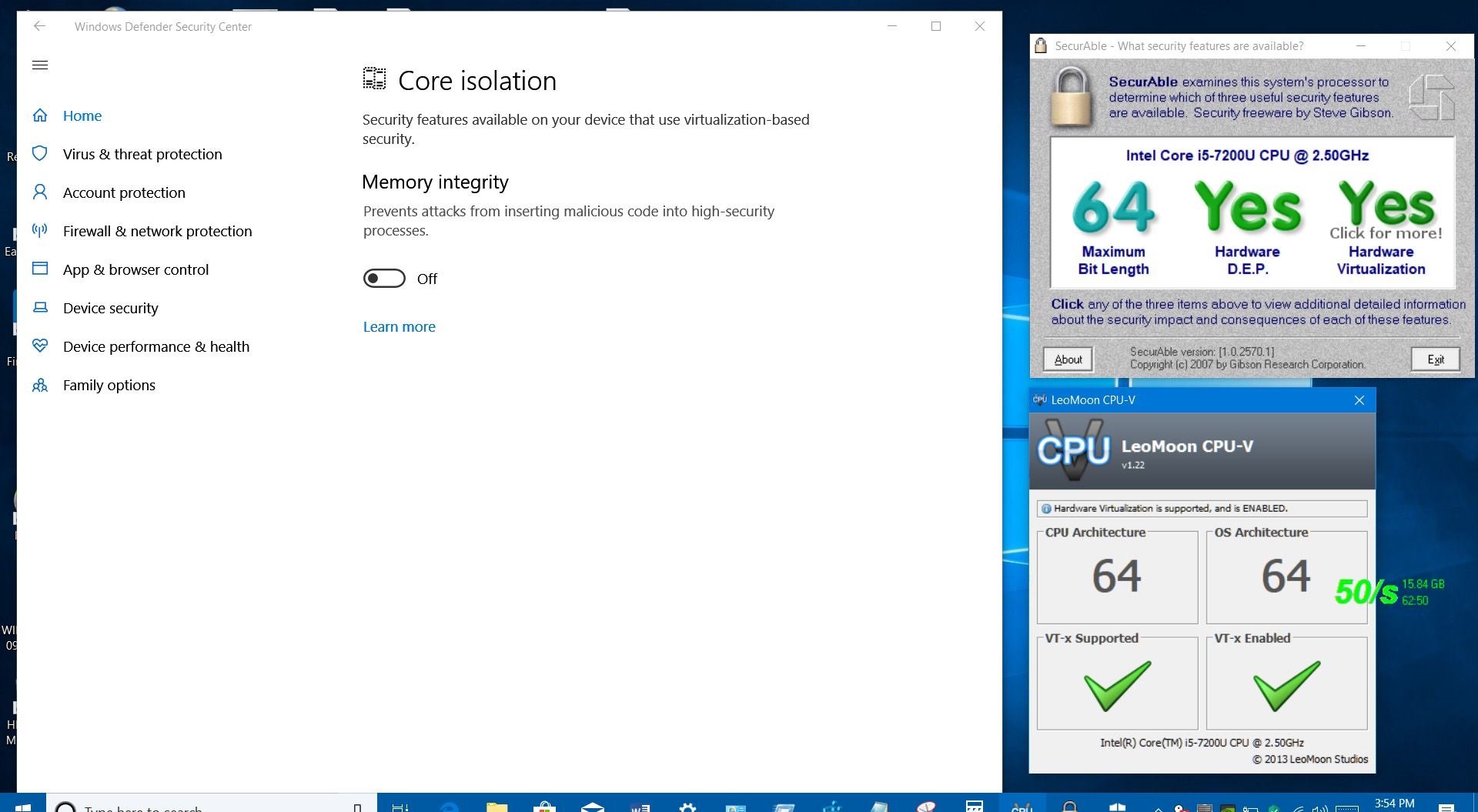Click the taskbar search box
Screen dimensions: 1478x812
[212, 804]
